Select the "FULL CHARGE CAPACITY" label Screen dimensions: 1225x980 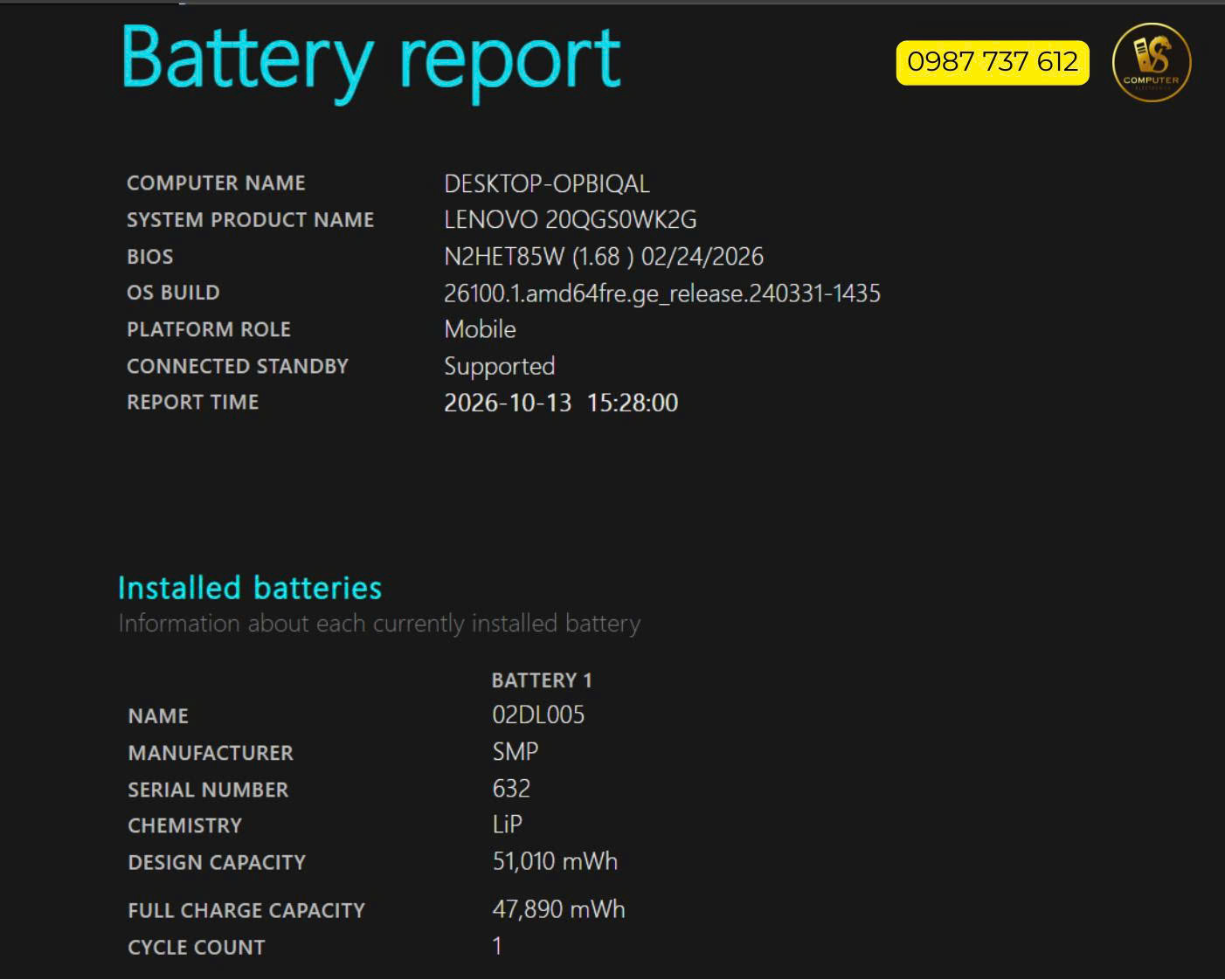click(246, 911)
